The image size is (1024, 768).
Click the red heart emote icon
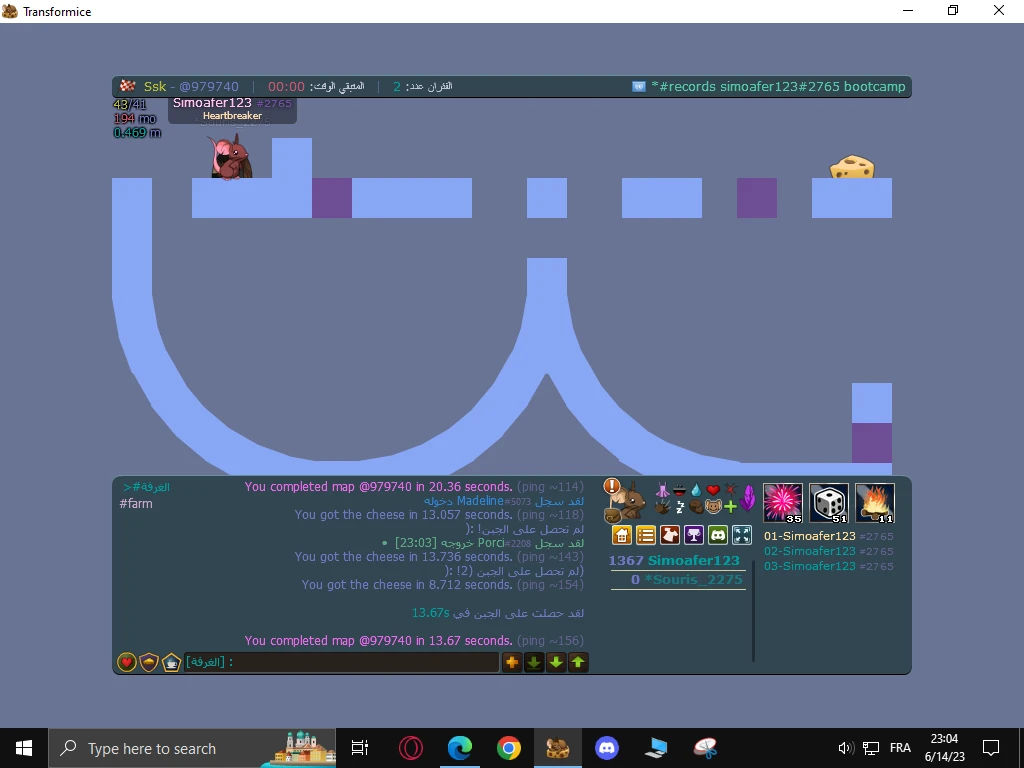[x=713, y=490]
